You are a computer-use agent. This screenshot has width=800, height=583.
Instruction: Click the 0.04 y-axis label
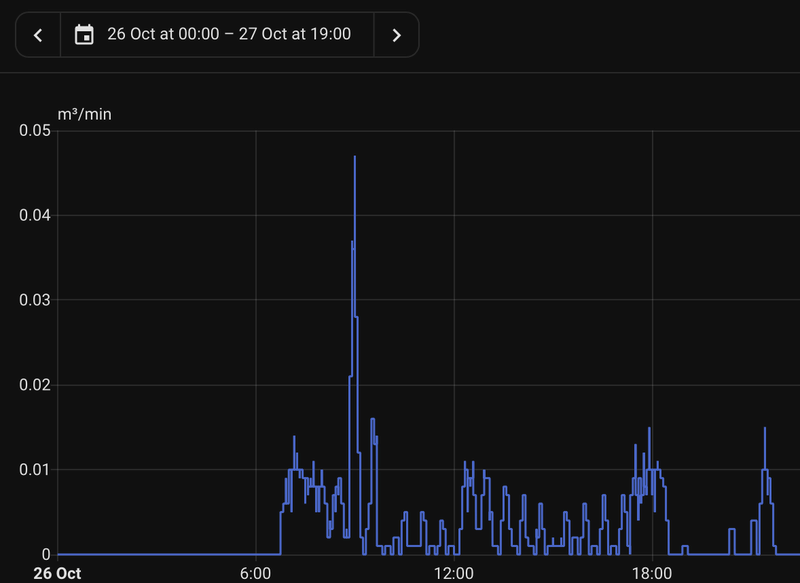[x=35, y=215]
